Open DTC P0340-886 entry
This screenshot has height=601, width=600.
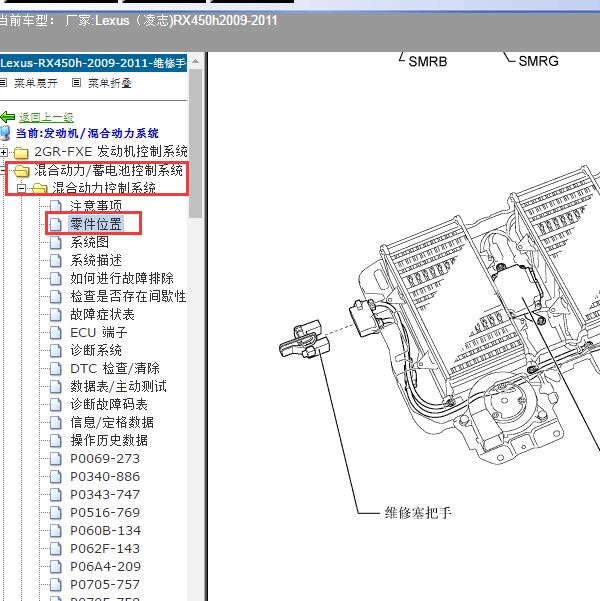coord(105,476)
